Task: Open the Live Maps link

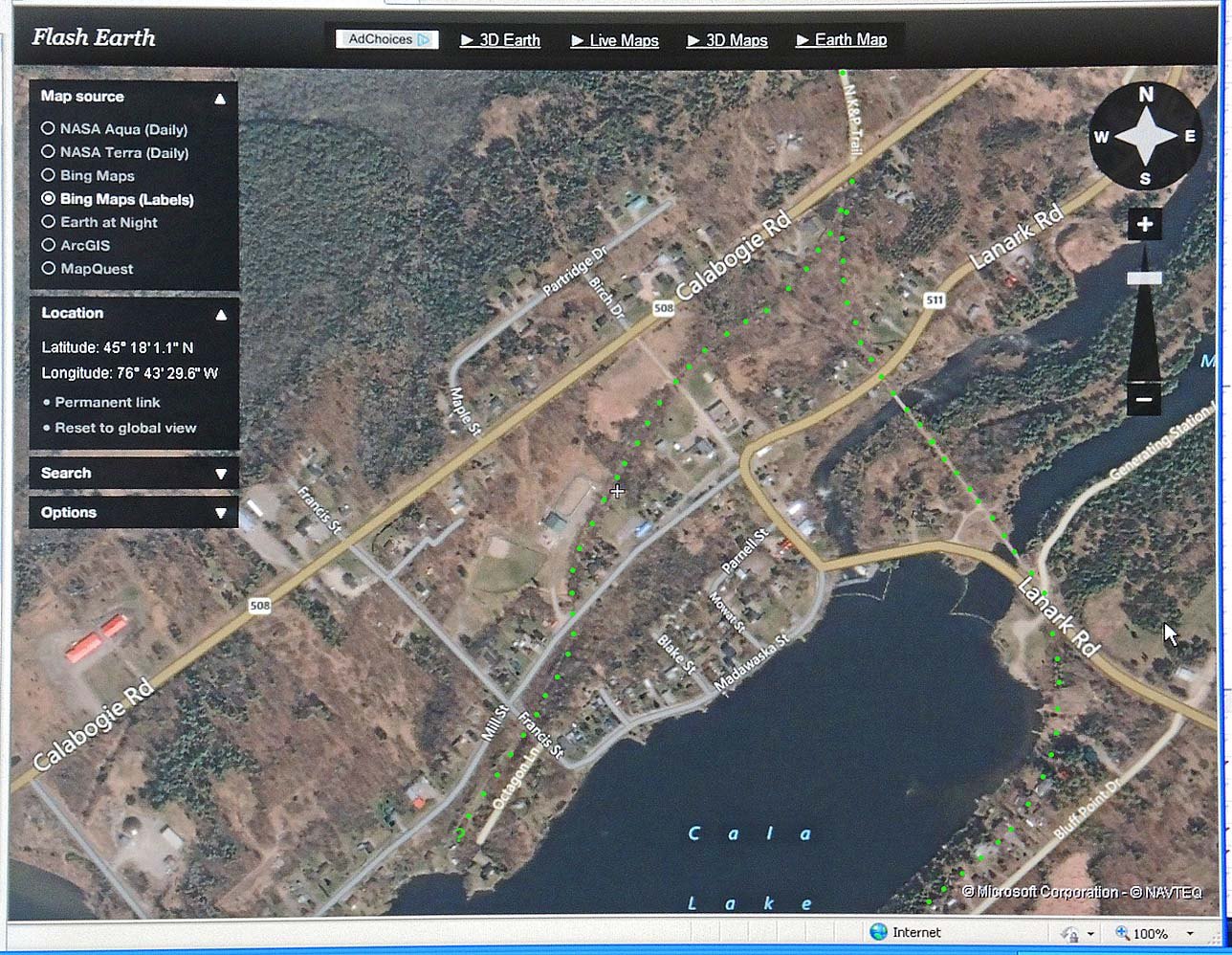Action: tap(615, 40)
